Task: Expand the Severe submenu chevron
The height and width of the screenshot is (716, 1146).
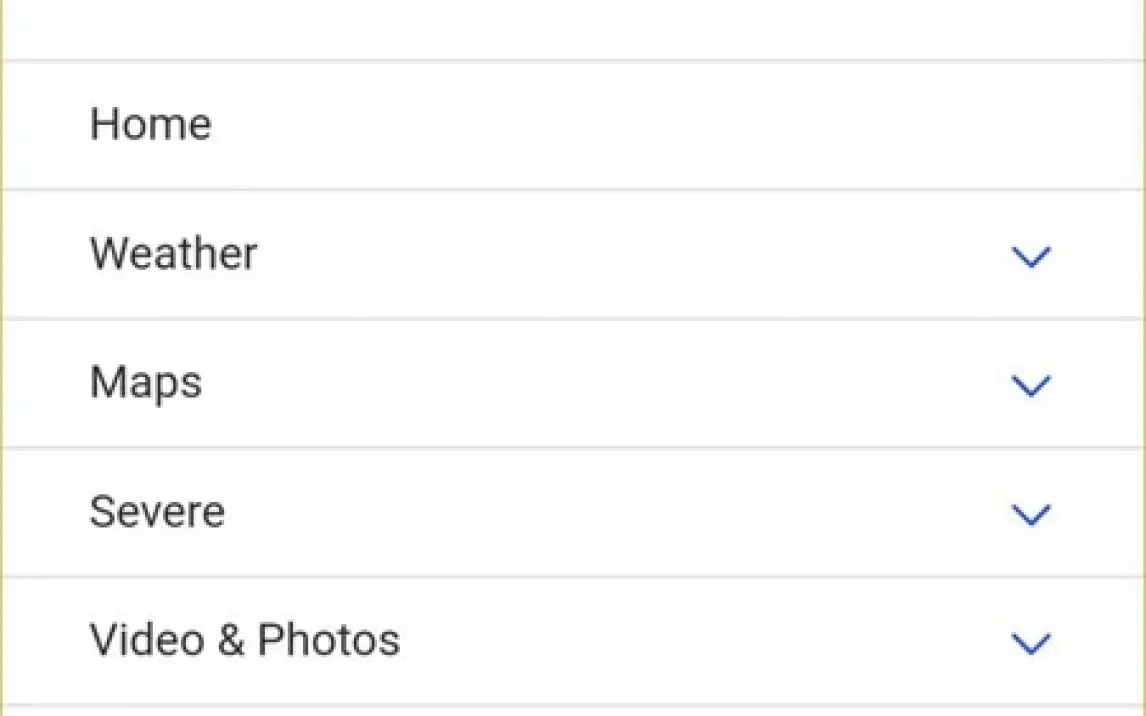Action: (x=1030, y=515)
